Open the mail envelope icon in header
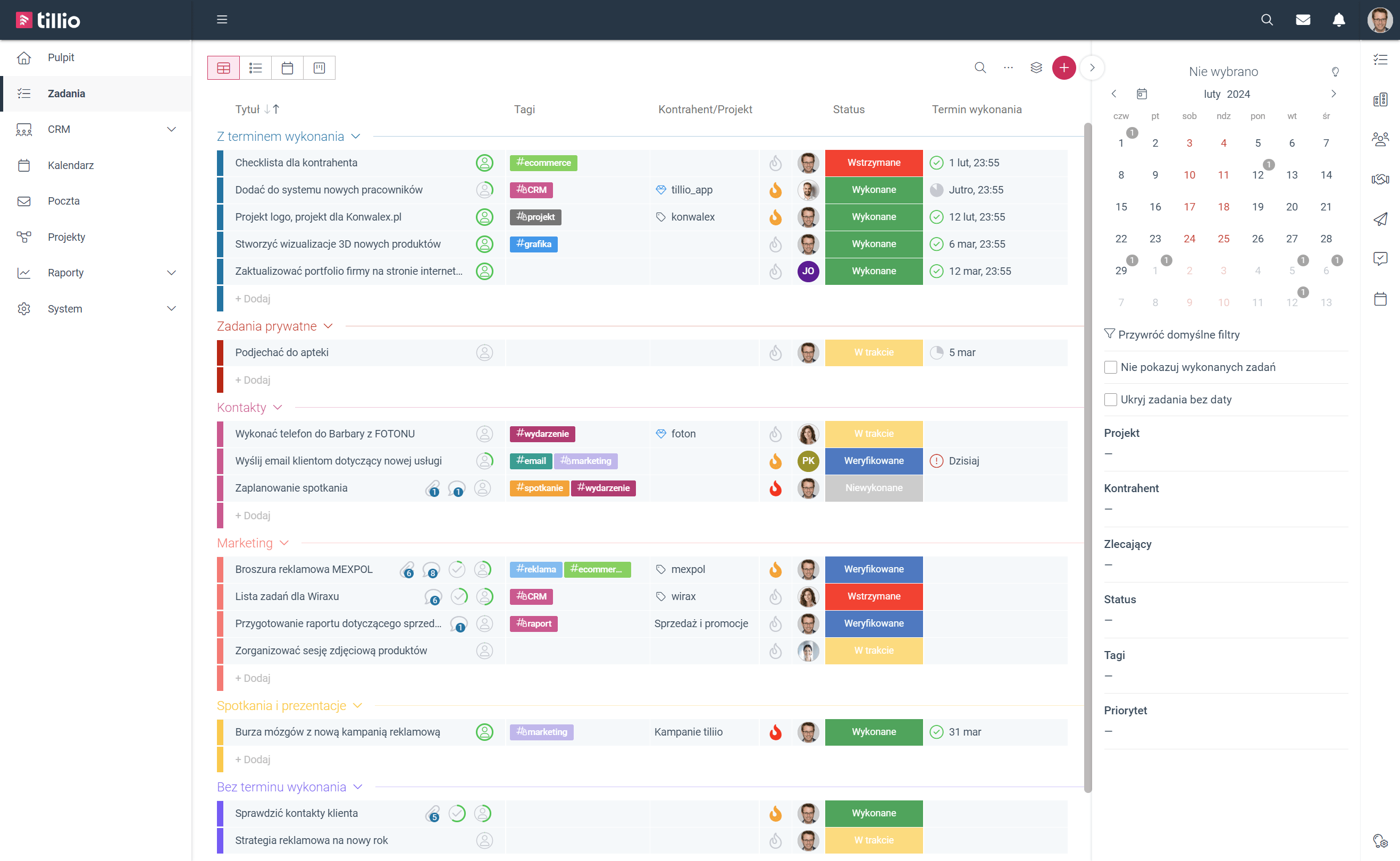Image resolution: width=1400 pixels, height=861 pixels. coord(1303,20)
